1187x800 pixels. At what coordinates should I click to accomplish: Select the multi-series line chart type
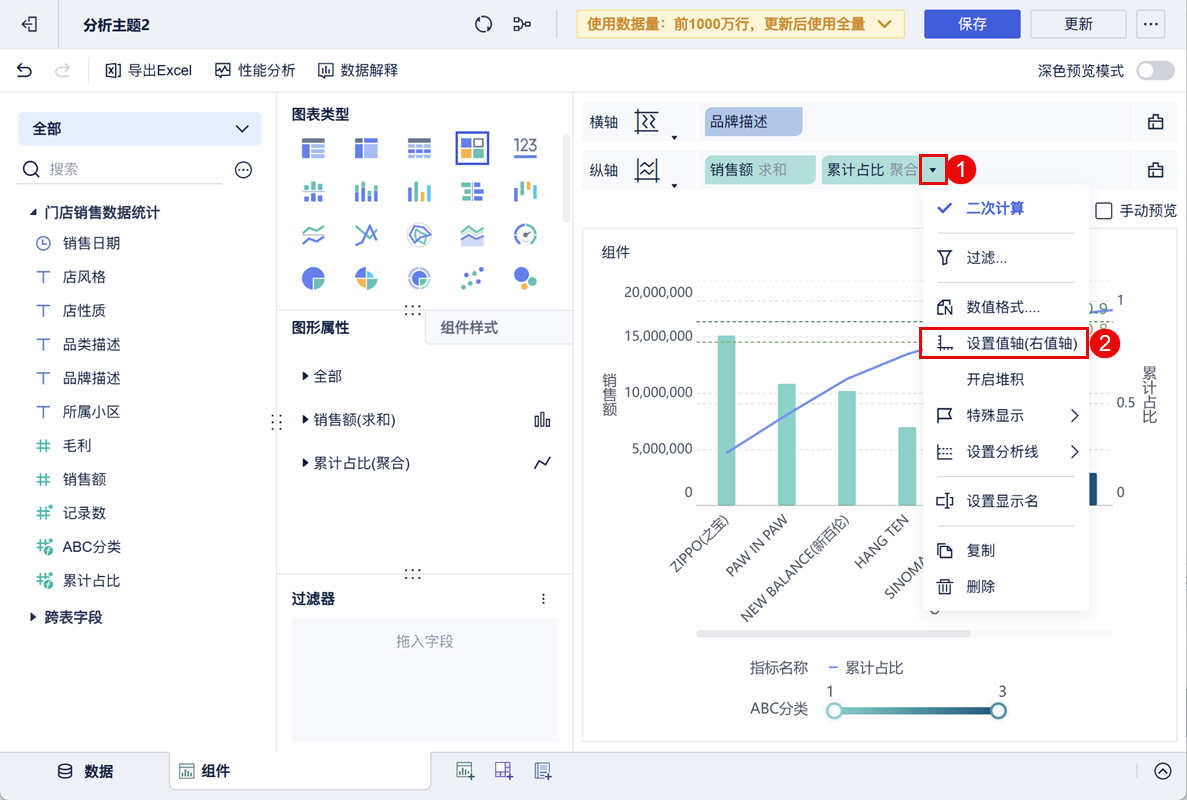(x=366, y=235)
